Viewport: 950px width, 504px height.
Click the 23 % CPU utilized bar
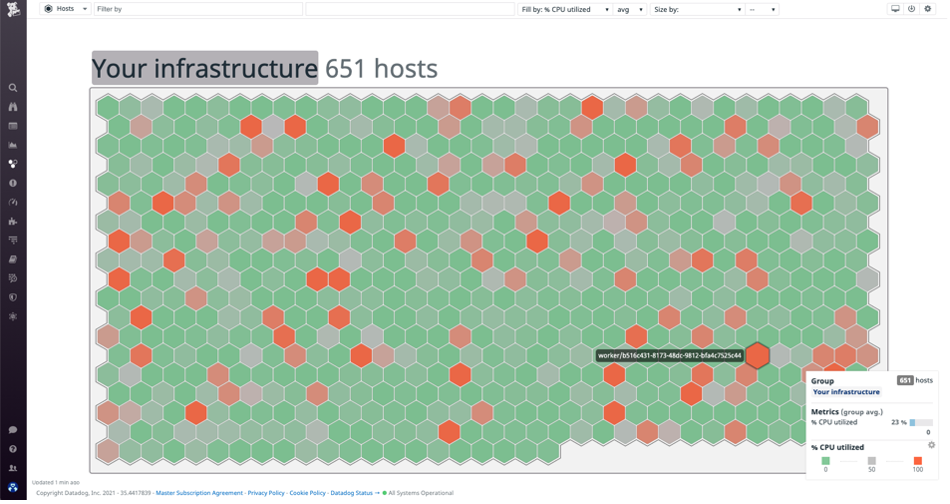tap(921, 423)
